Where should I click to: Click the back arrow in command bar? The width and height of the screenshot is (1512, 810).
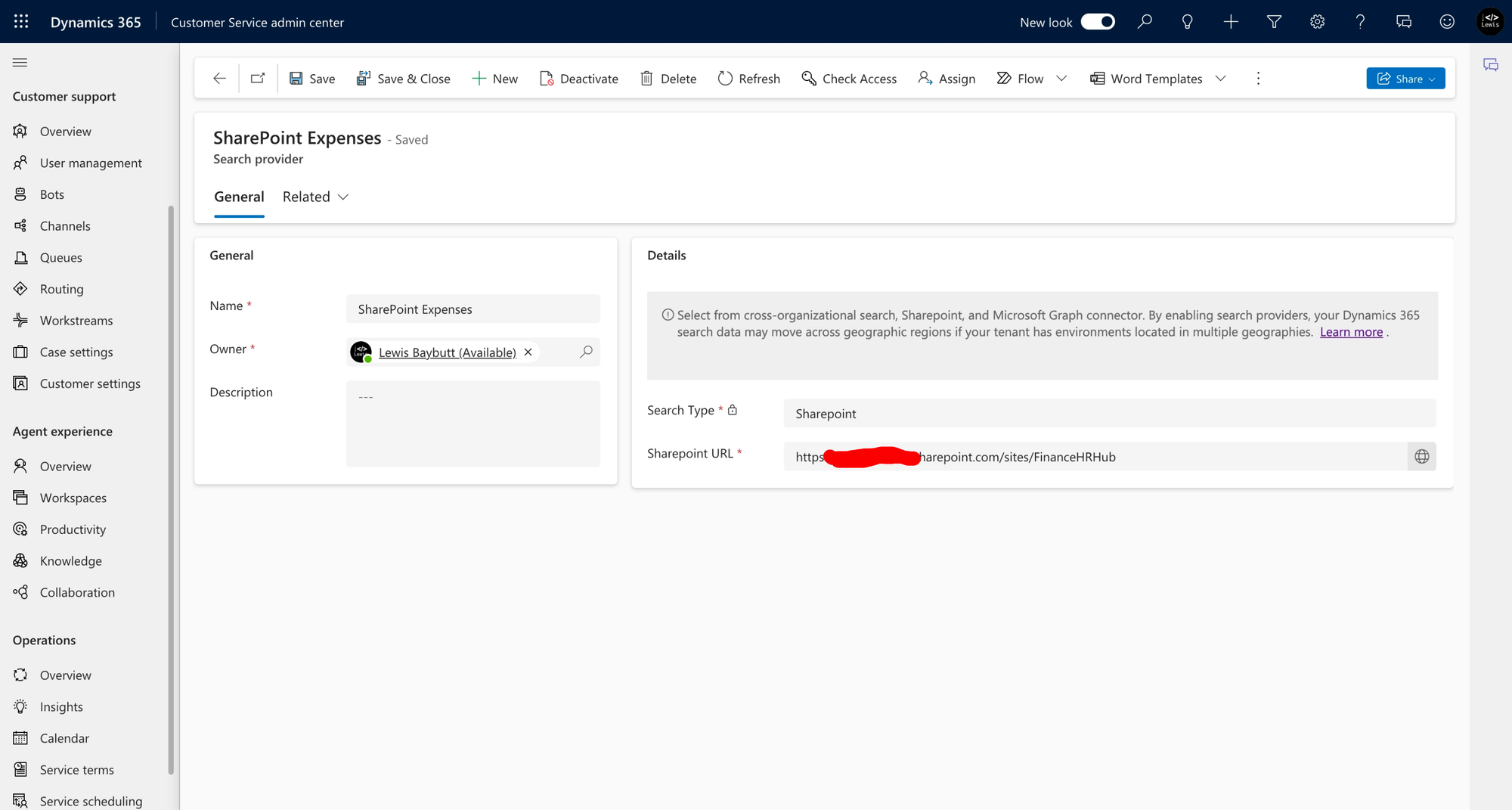coord(219,78)
